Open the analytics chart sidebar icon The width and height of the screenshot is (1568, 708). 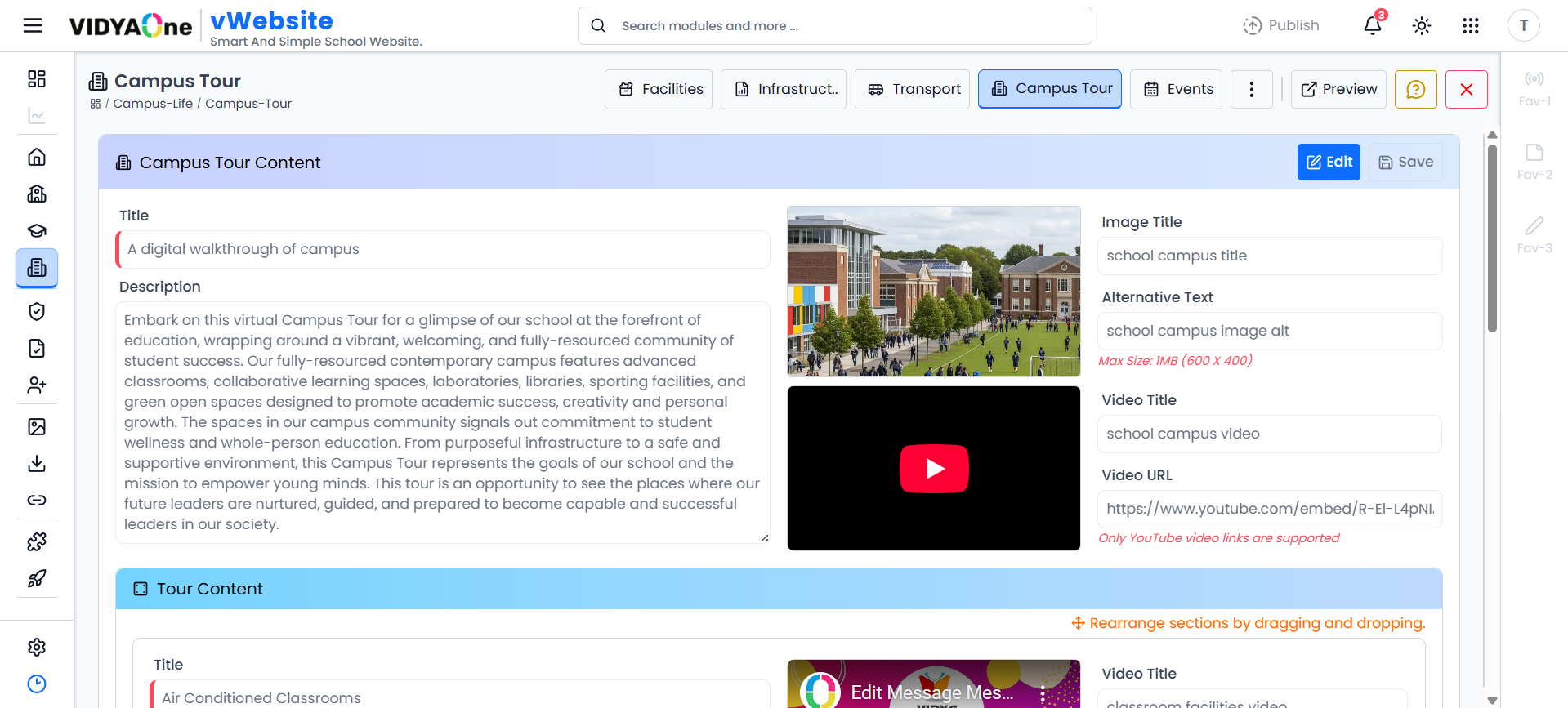click(37, 116)
